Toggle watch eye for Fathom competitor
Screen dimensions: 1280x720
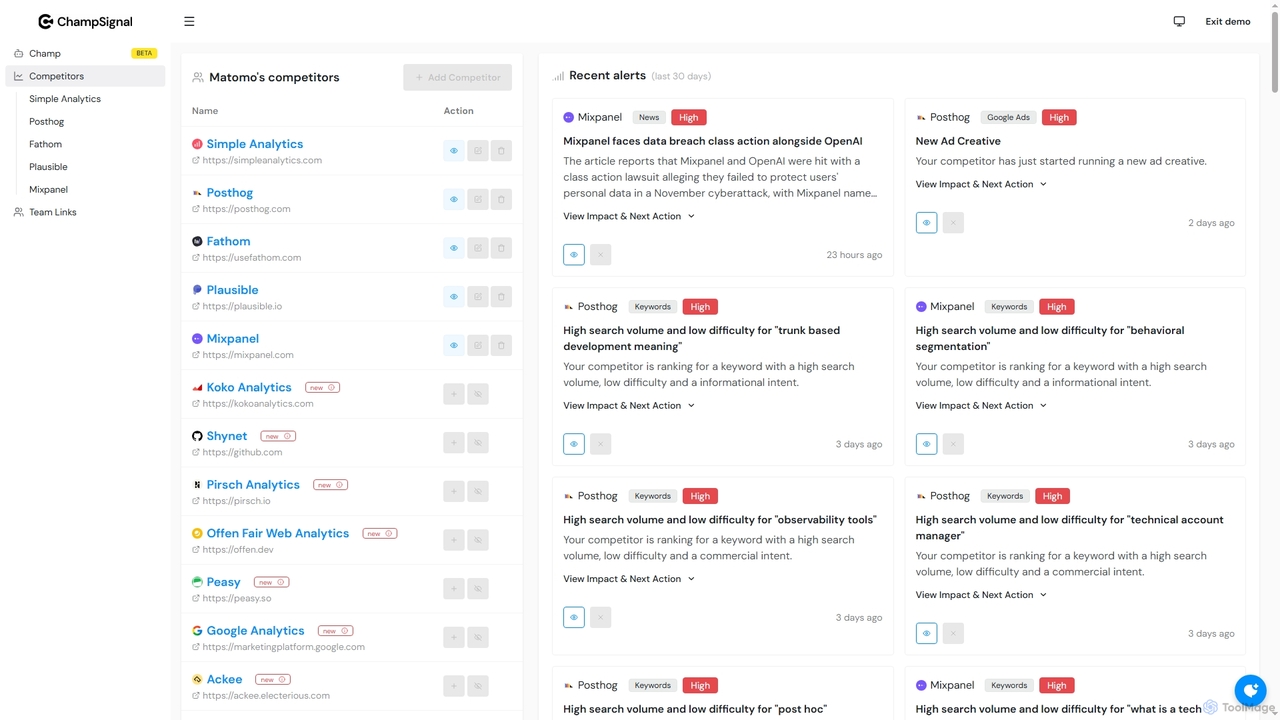click(x=454, y=248)
